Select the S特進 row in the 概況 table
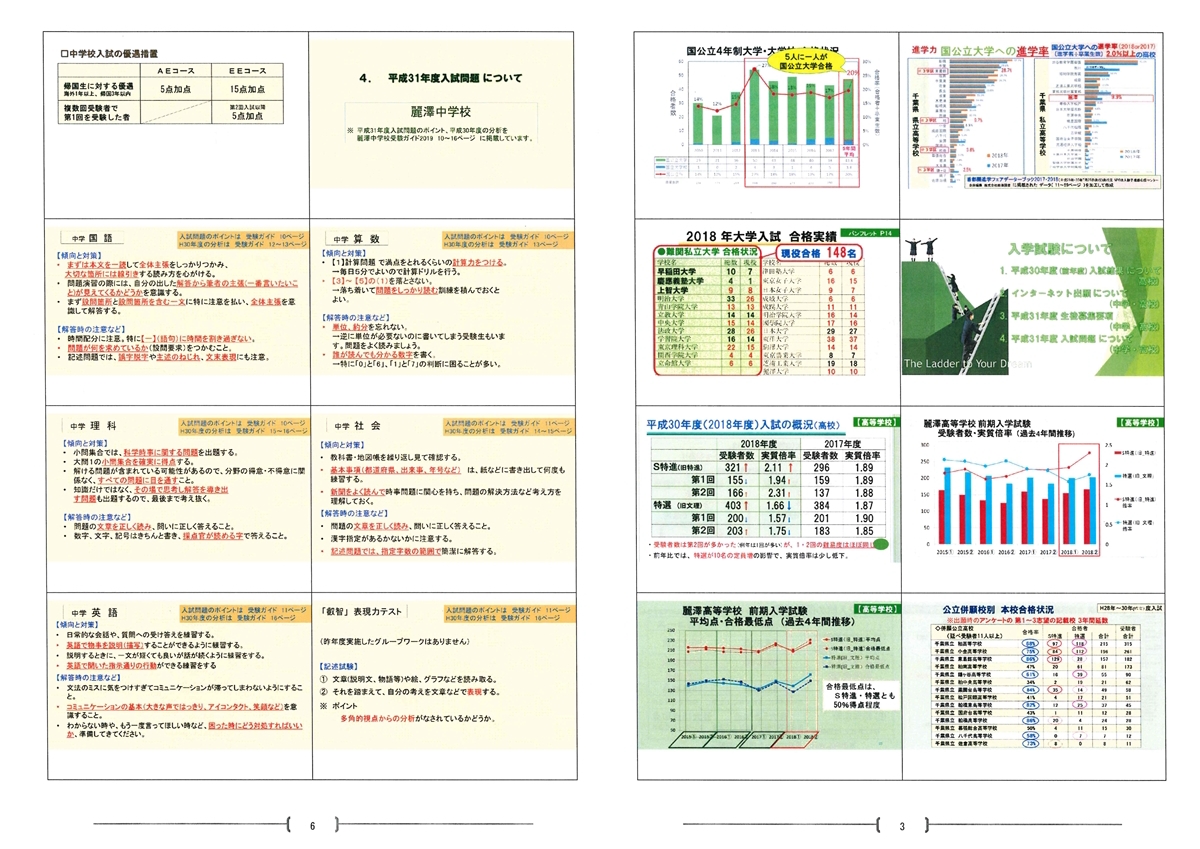 (x=765, y=466)
